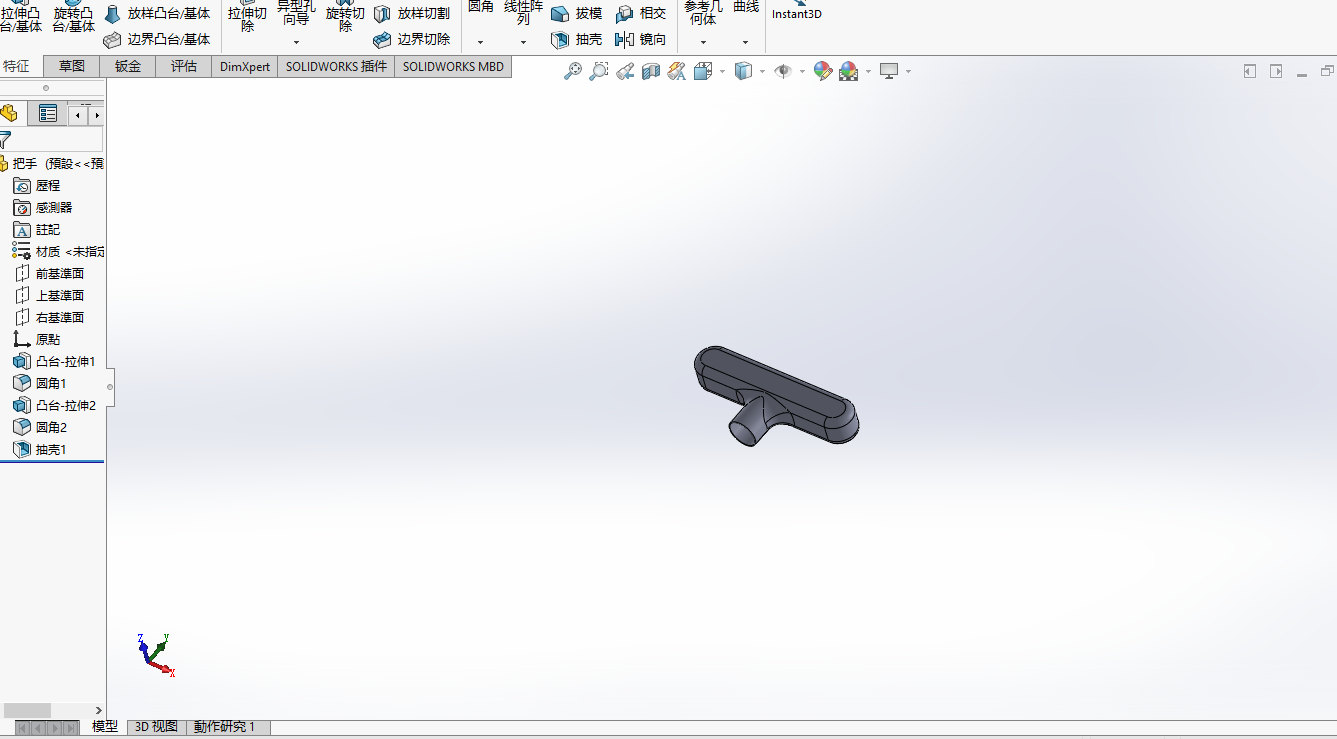Click the filter search input field
The height and width of the screenshot is (739, 1337).
(58, 140)
